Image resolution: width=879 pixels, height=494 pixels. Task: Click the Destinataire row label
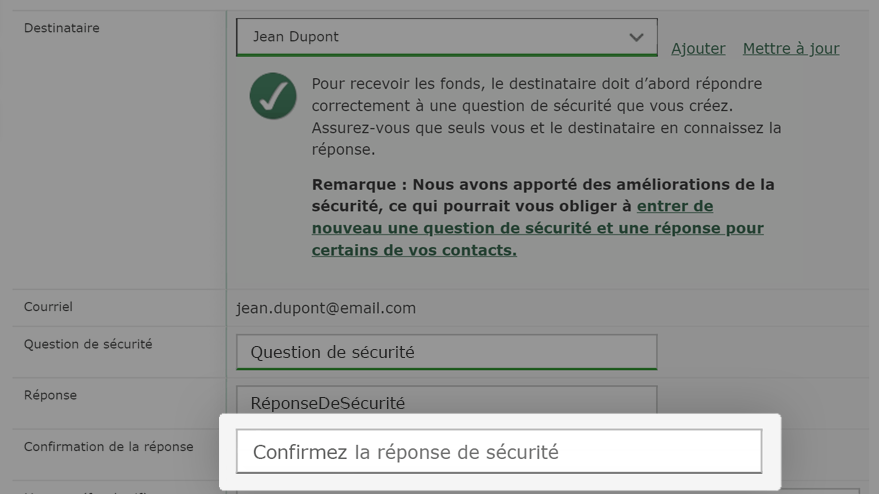pos(62,28)
